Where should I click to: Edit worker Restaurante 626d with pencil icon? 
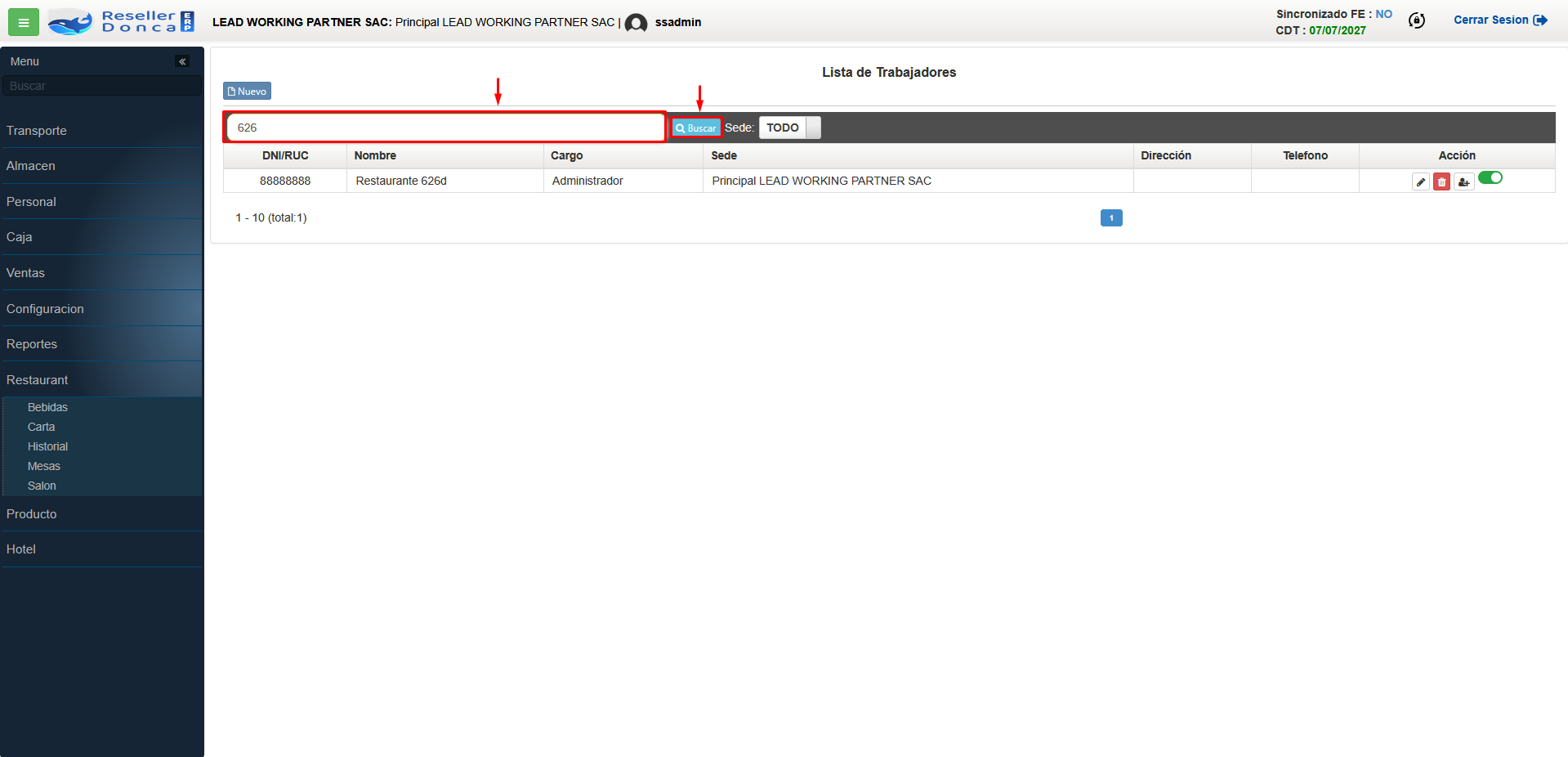[1421, 182]
